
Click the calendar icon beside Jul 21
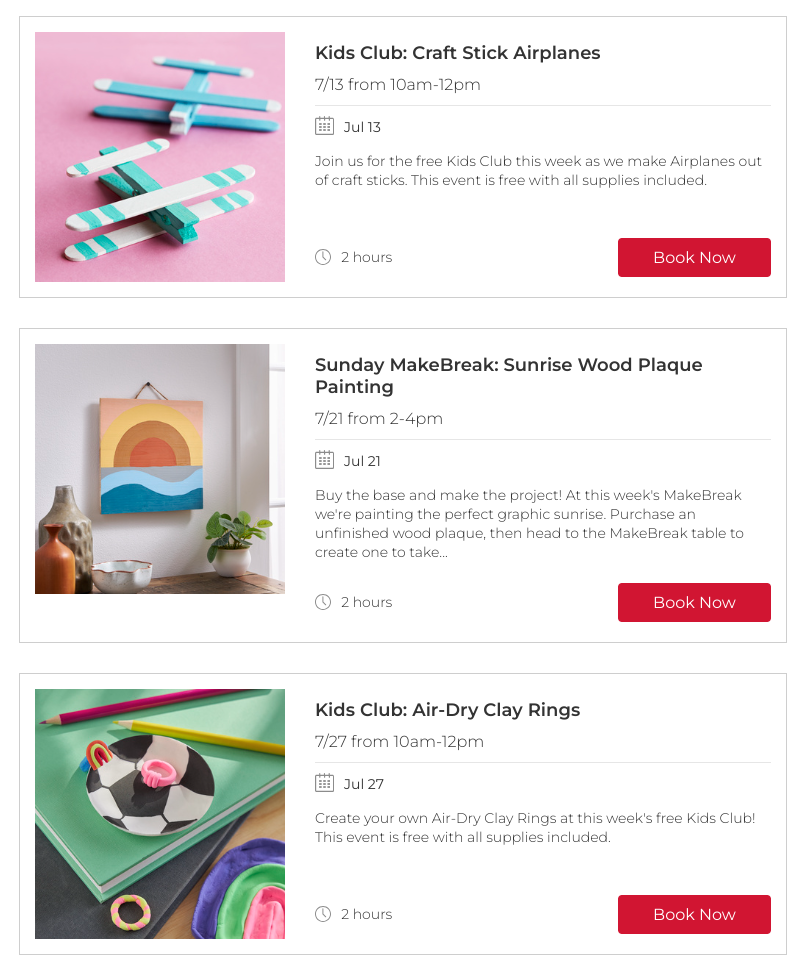pyautogui.click(x=324, y=460)
